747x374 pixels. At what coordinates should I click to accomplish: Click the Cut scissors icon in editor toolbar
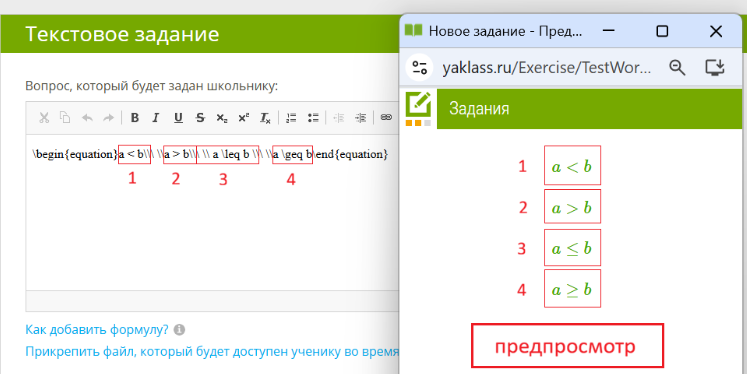(44, 118)
